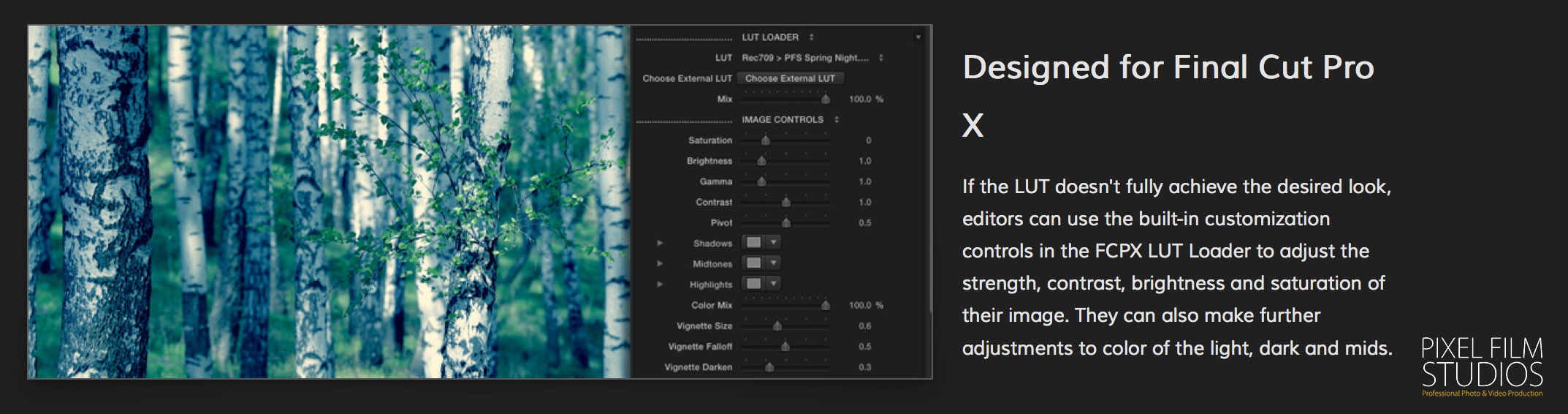Open the LUT preset dropdown Rec709 > PFS Spring Night

812,58
